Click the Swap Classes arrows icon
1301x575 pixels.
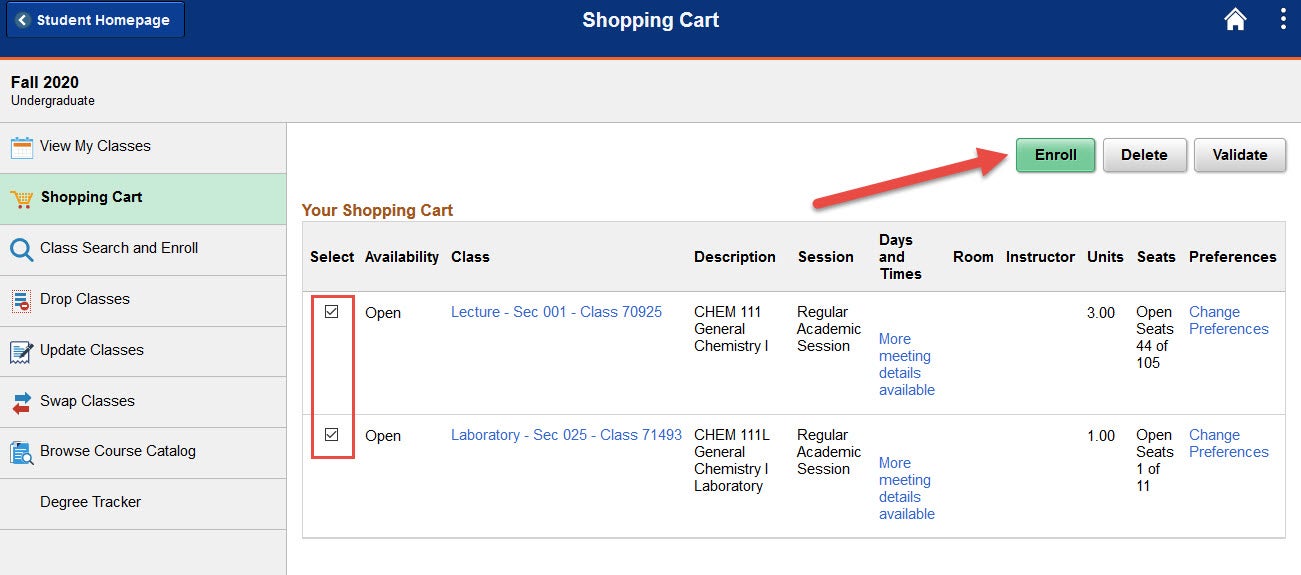(x=22, y=402)
